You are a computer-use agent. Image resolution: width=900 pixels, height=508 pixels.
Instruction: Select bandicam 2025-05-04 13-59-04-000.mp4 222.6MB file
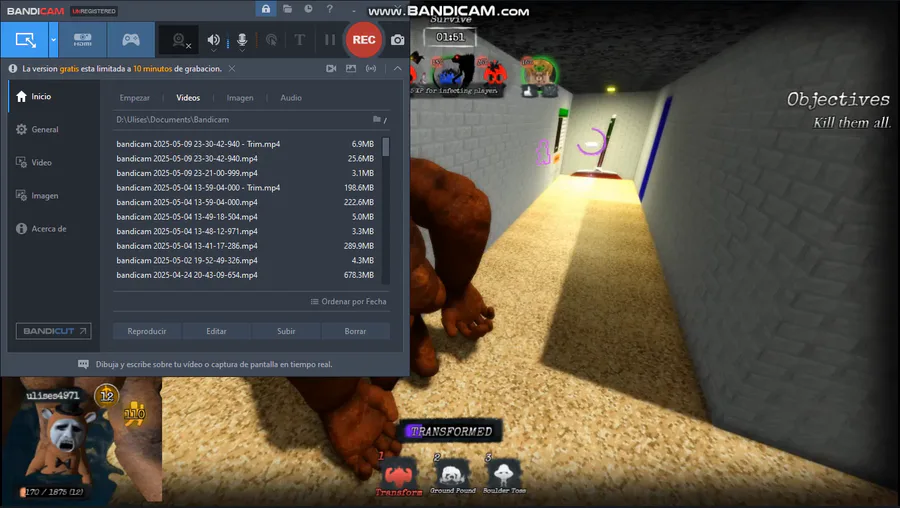point(246,202)
